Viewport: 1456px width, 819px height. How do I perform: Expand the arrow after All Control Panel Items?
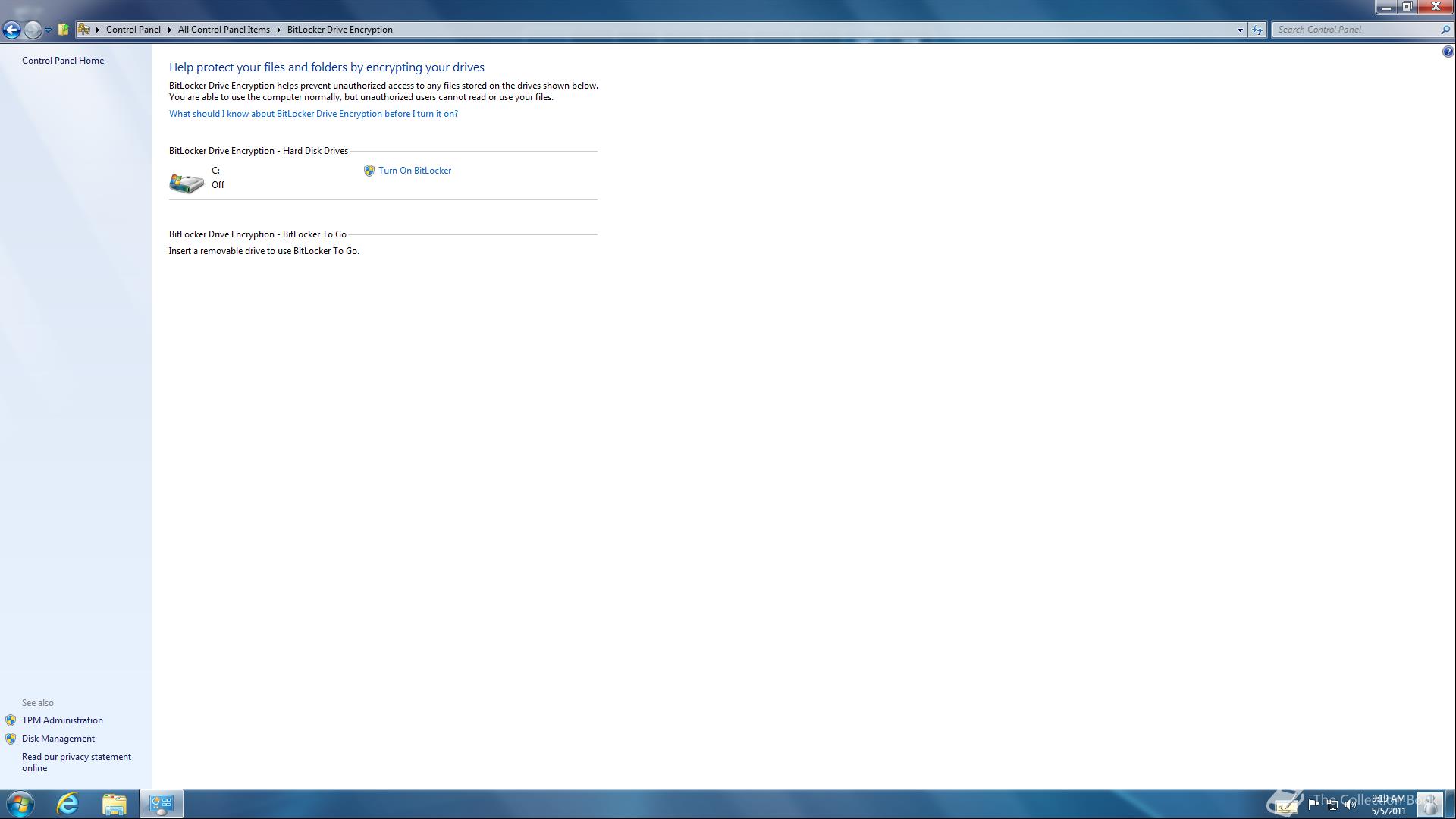point(279,30)
